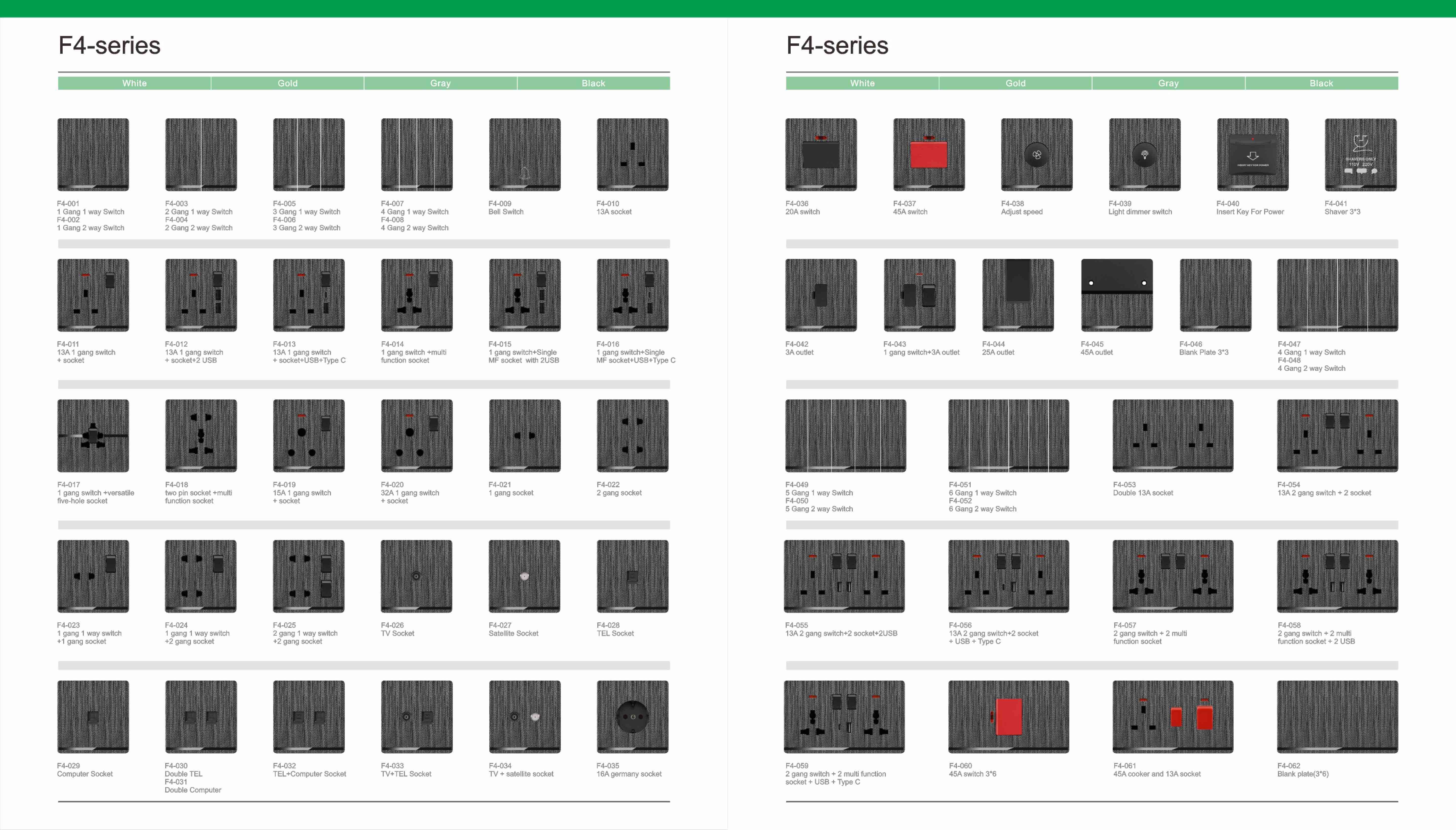Screen dimensions: 1456x830
Task: Open the F4-018 two pin socket image
Action: 201,435
